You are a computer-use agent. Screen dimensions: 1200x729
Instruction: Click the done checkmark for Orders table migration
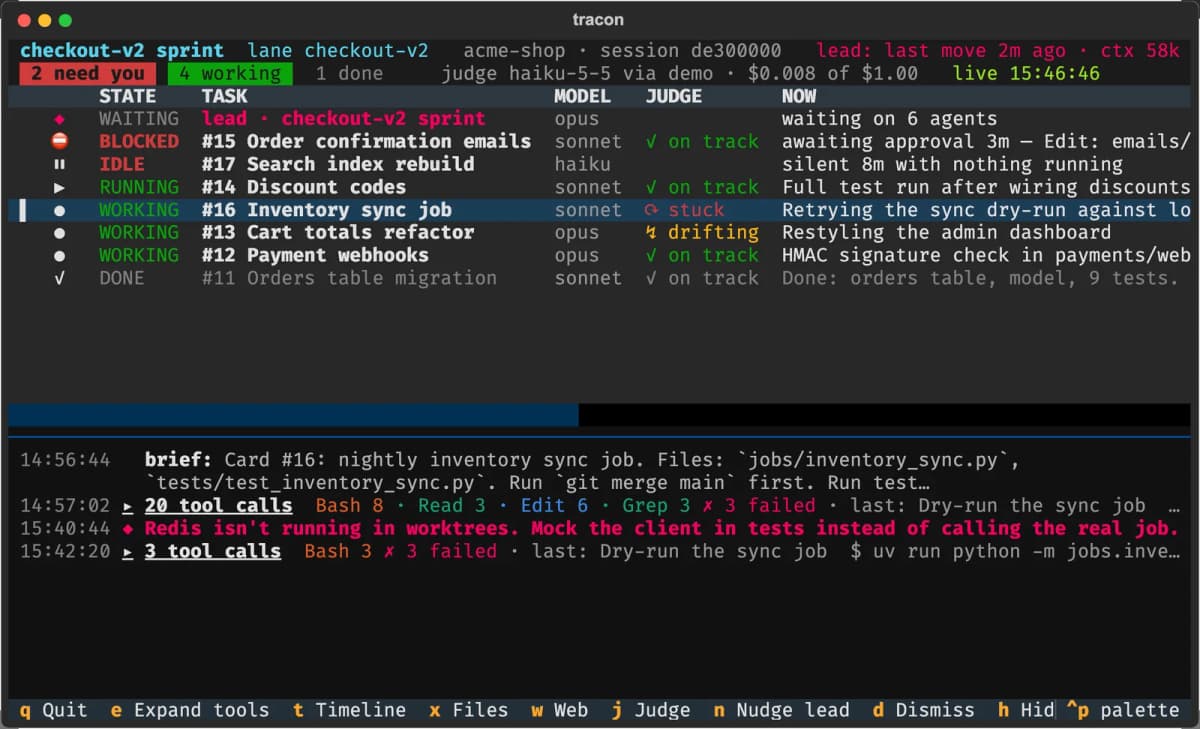point(59,278)
